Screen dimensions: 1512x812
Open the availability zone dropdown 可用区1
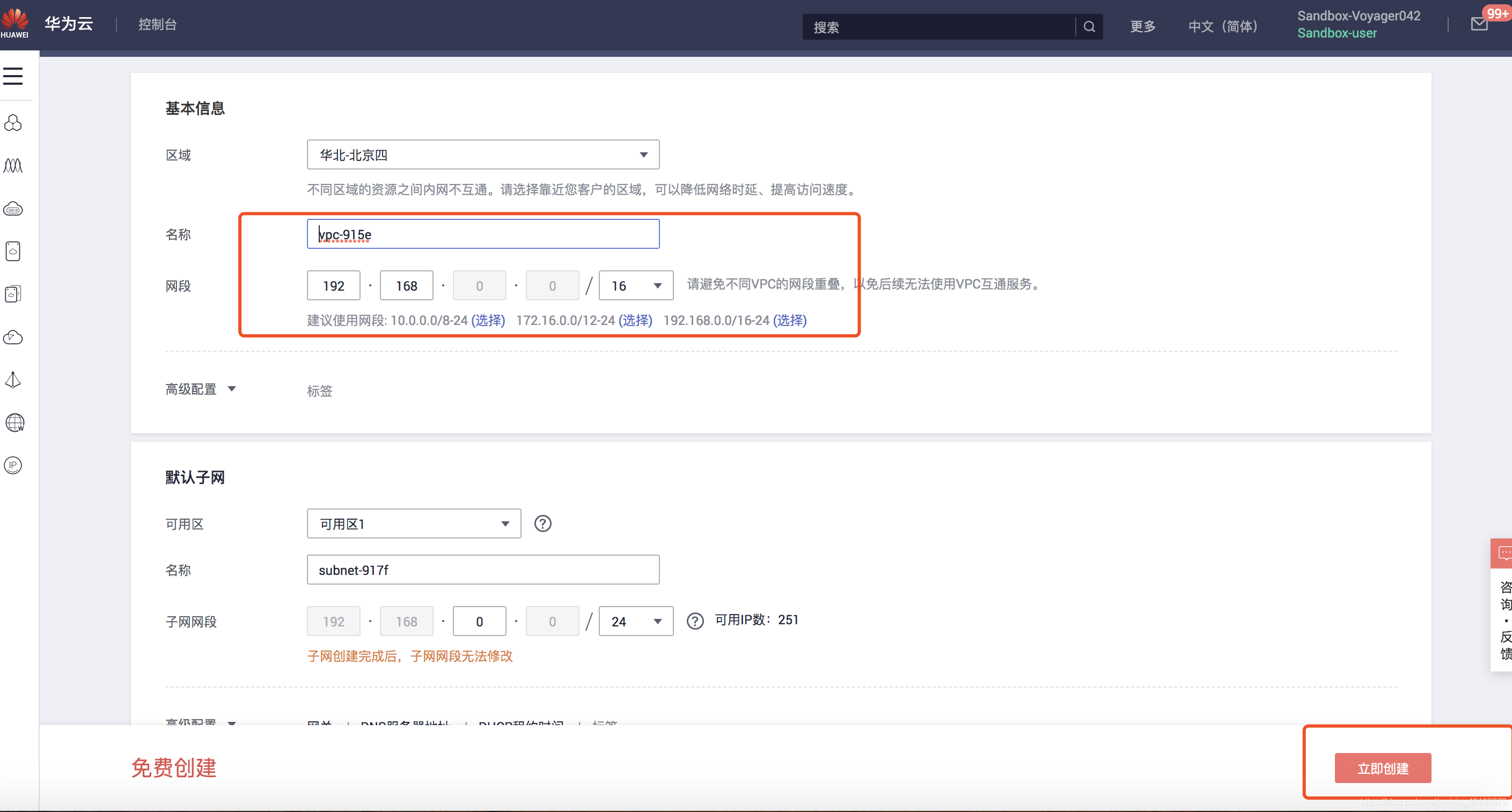pyautogui.click(x=414, y=523)
